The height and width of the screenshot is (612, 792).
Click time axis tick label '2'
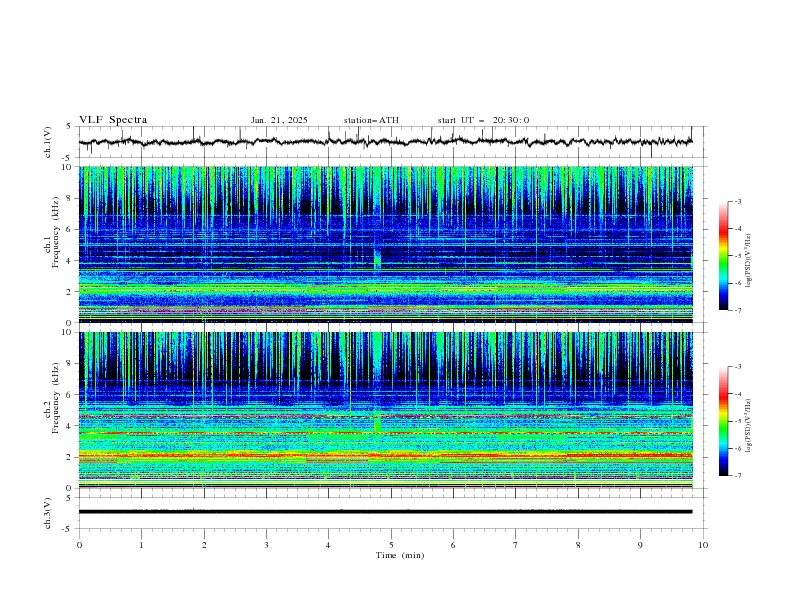[x=204, y=545]
